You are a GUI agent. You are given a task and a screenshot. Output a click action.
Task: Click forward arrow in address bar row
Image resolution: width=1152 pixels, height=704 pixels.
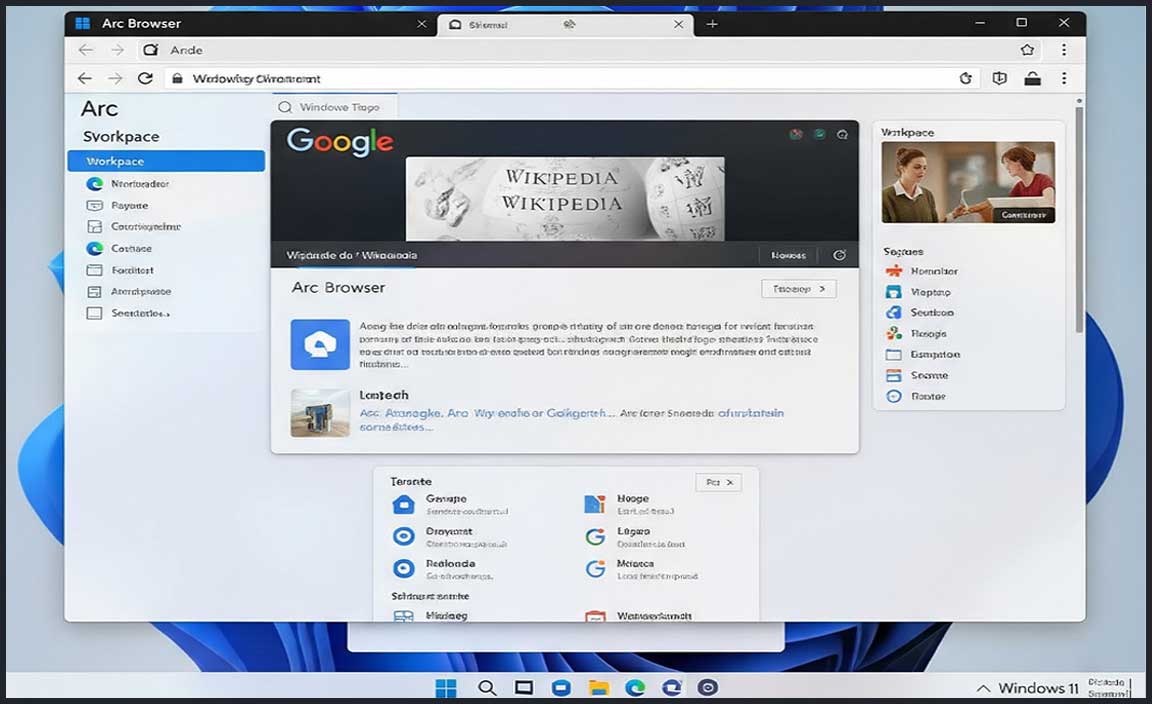115,79
